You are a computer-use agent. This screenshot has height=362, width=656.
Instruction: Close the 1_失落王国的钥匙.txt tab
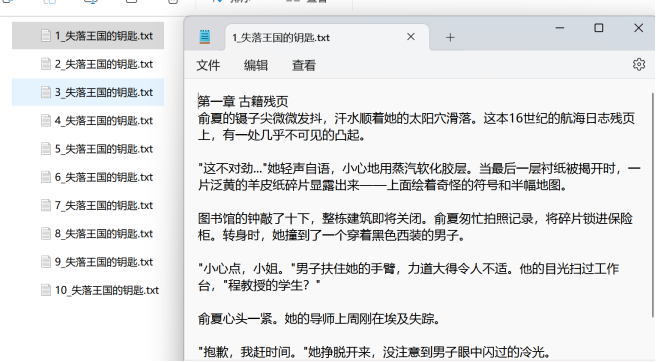tap(411, 37)
